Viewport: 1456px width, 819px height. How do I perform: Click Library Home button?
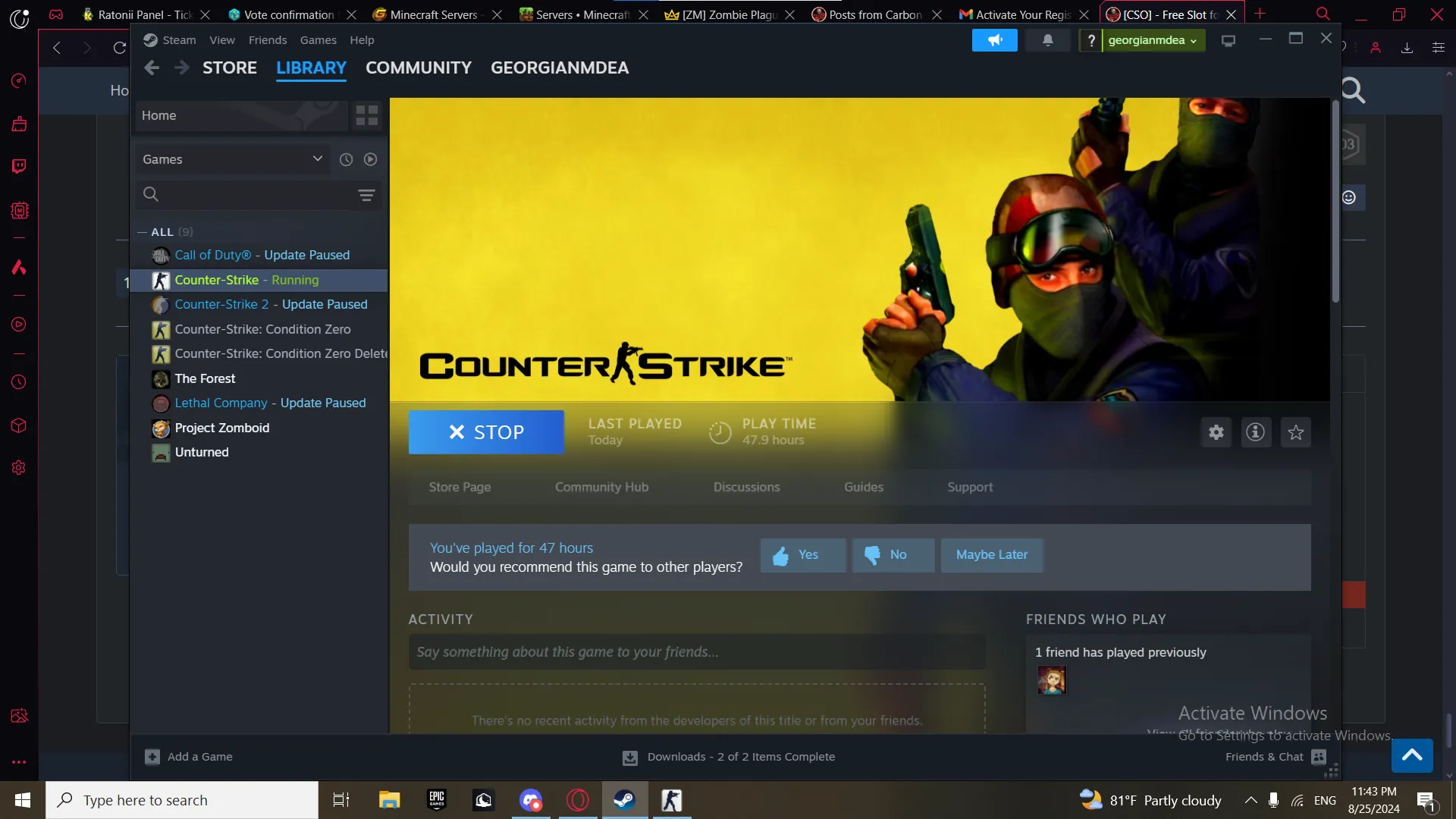point(242,115)
